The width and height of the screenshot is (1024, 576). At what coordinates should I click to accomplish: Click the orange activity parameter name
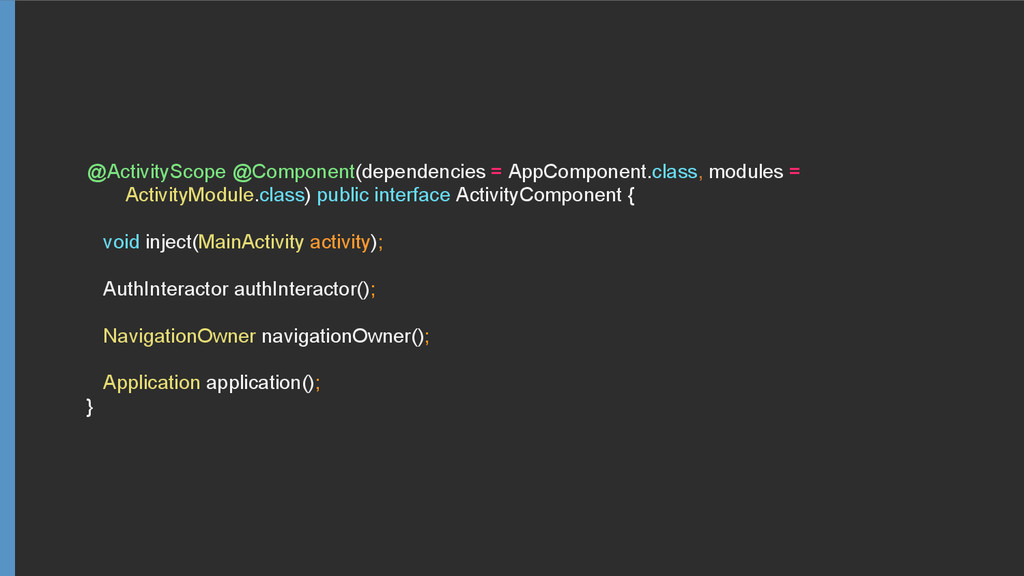pos(339,242)
